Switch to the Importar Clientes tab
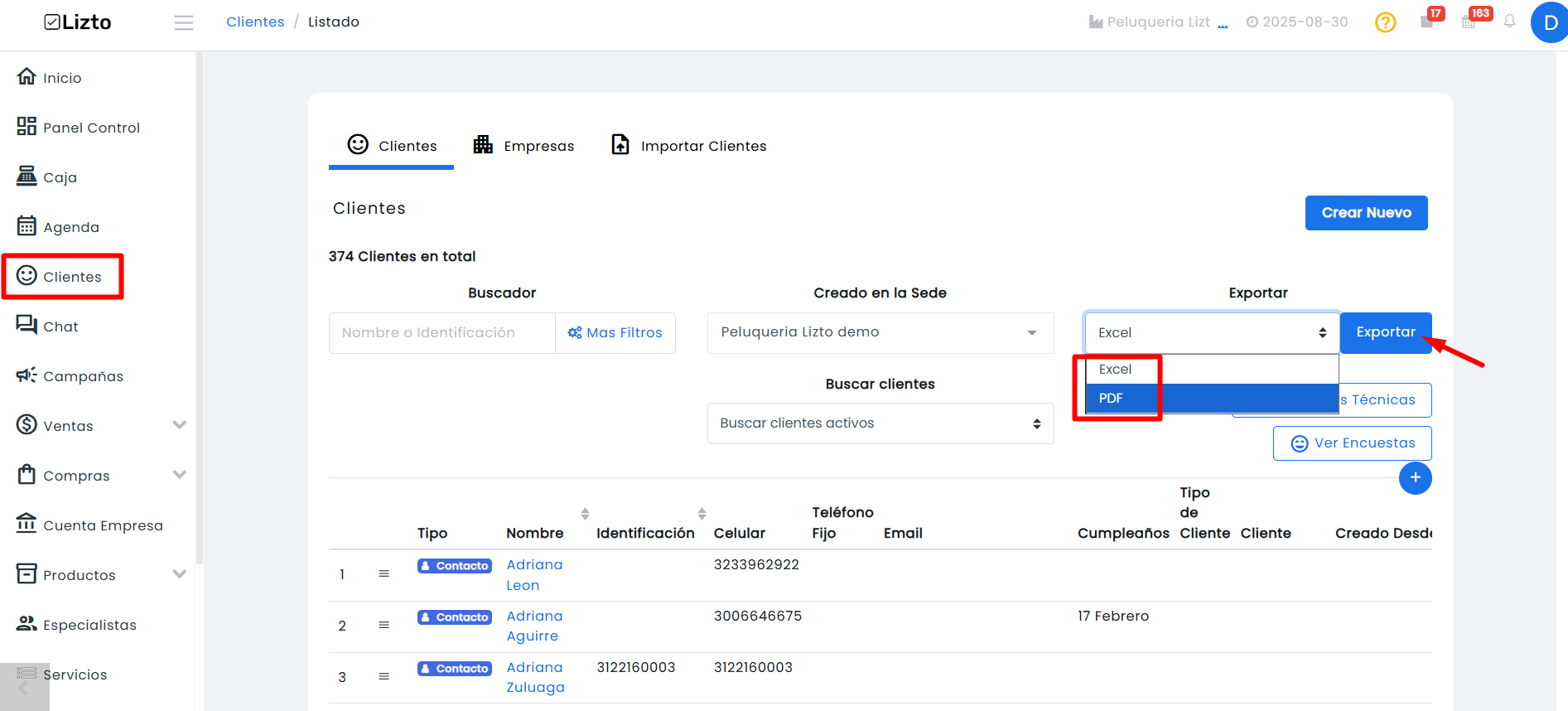1568x711 pixels. tap(688, 146)
